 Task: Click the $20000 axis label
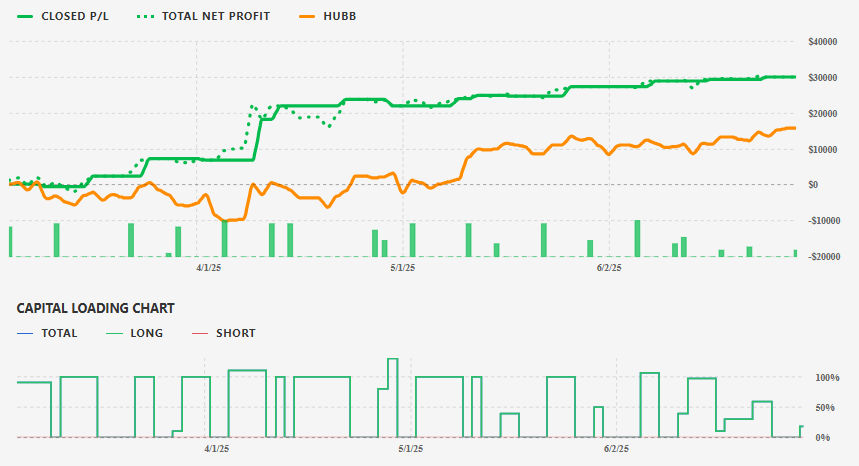click(x=823, y=113)
